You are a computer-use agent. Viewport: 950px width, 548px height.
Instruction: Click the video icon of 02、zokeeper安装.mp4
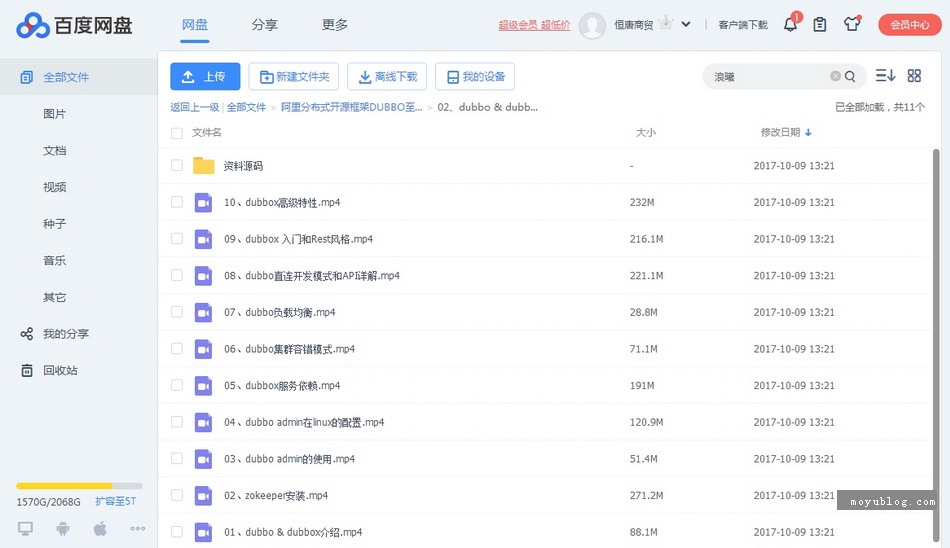203,495
